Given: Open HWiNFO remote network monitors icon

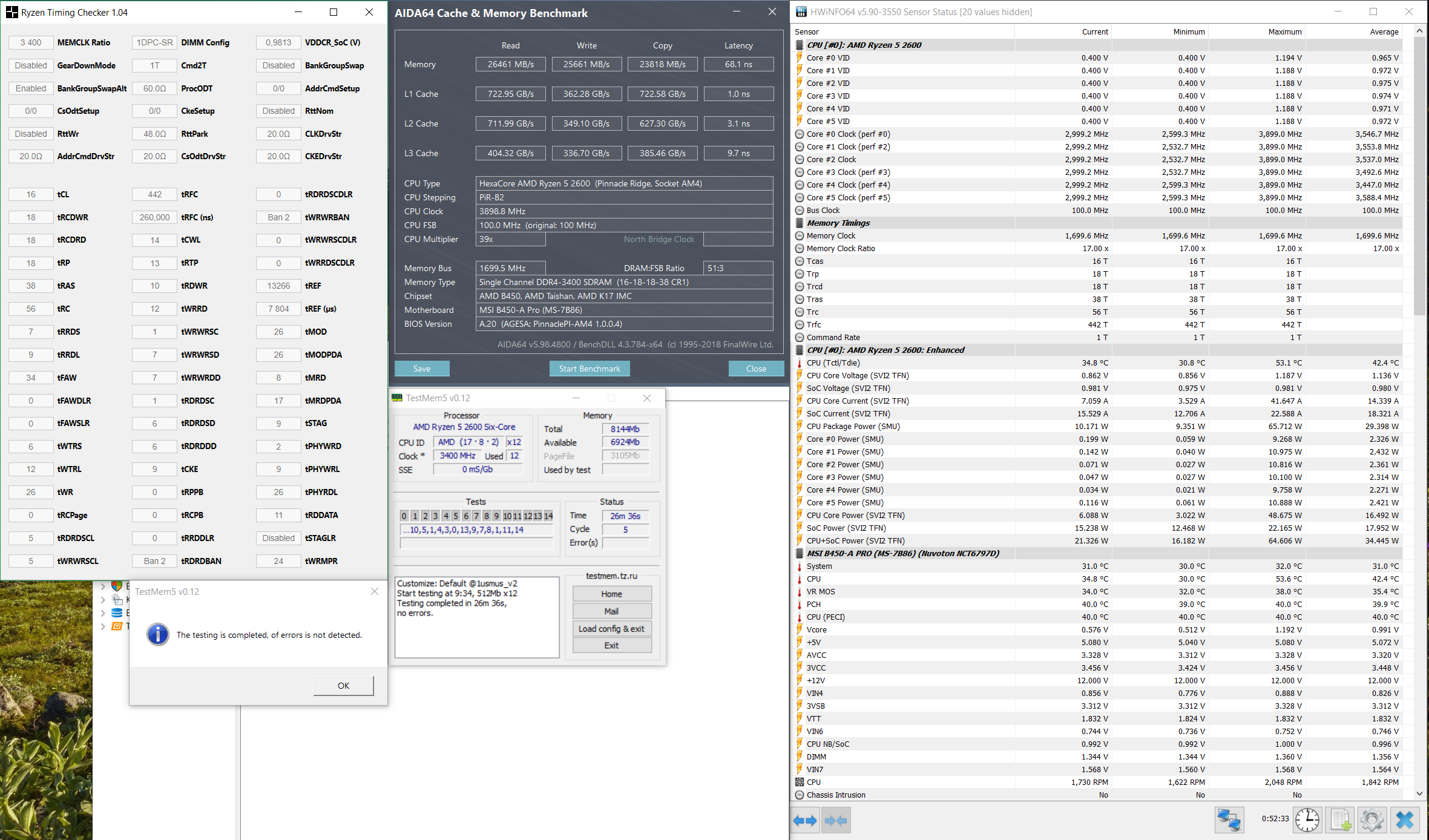Looking at the screenshot, I should [x=1229, y=821].
